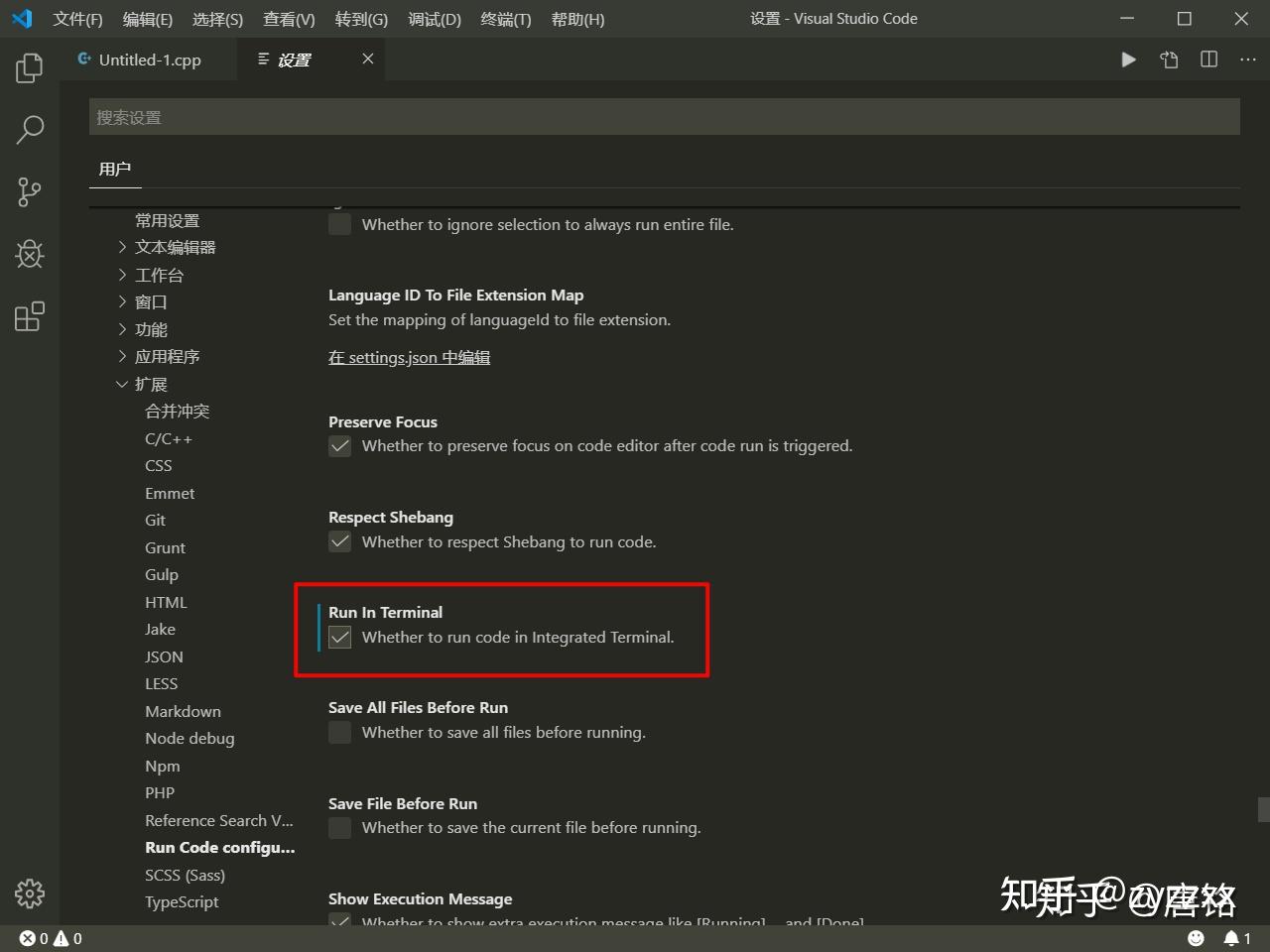Open the 转到(G) menu

(x=361, y=19)
